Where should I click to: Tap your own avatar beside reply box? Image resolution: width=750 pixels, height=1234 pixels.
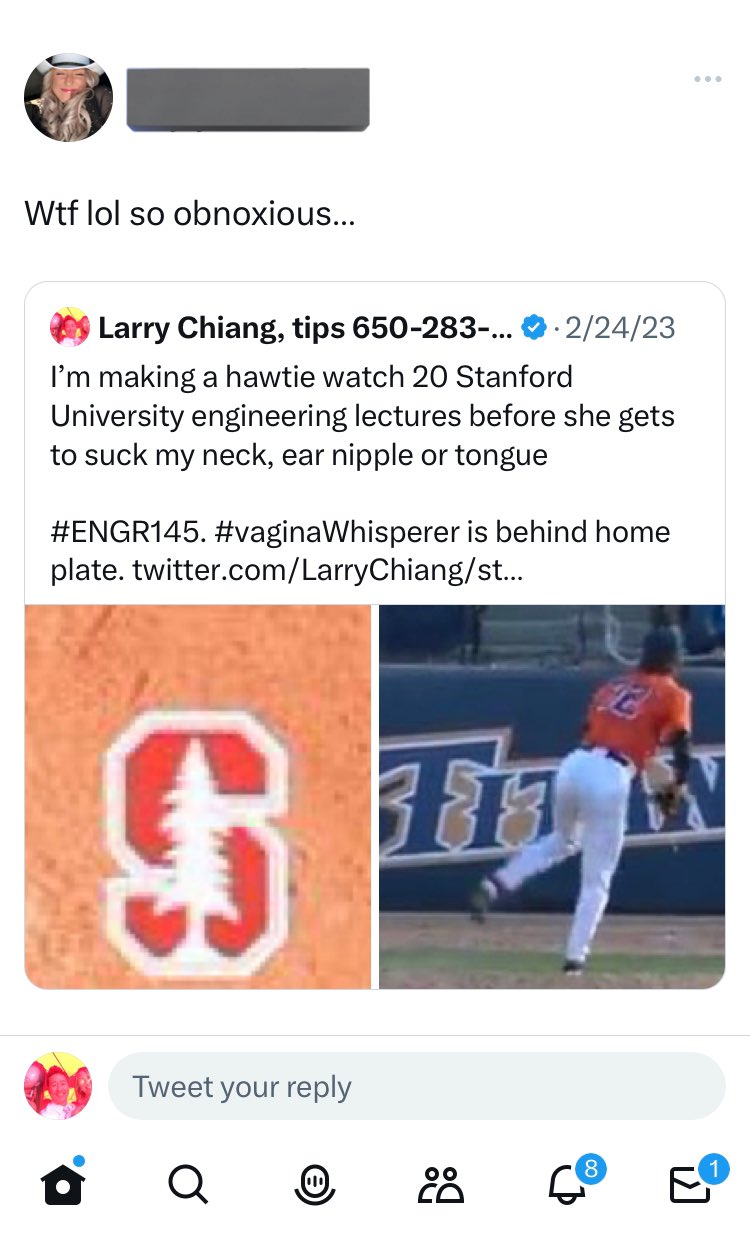pyautogui.click(x=58, y=1085)
